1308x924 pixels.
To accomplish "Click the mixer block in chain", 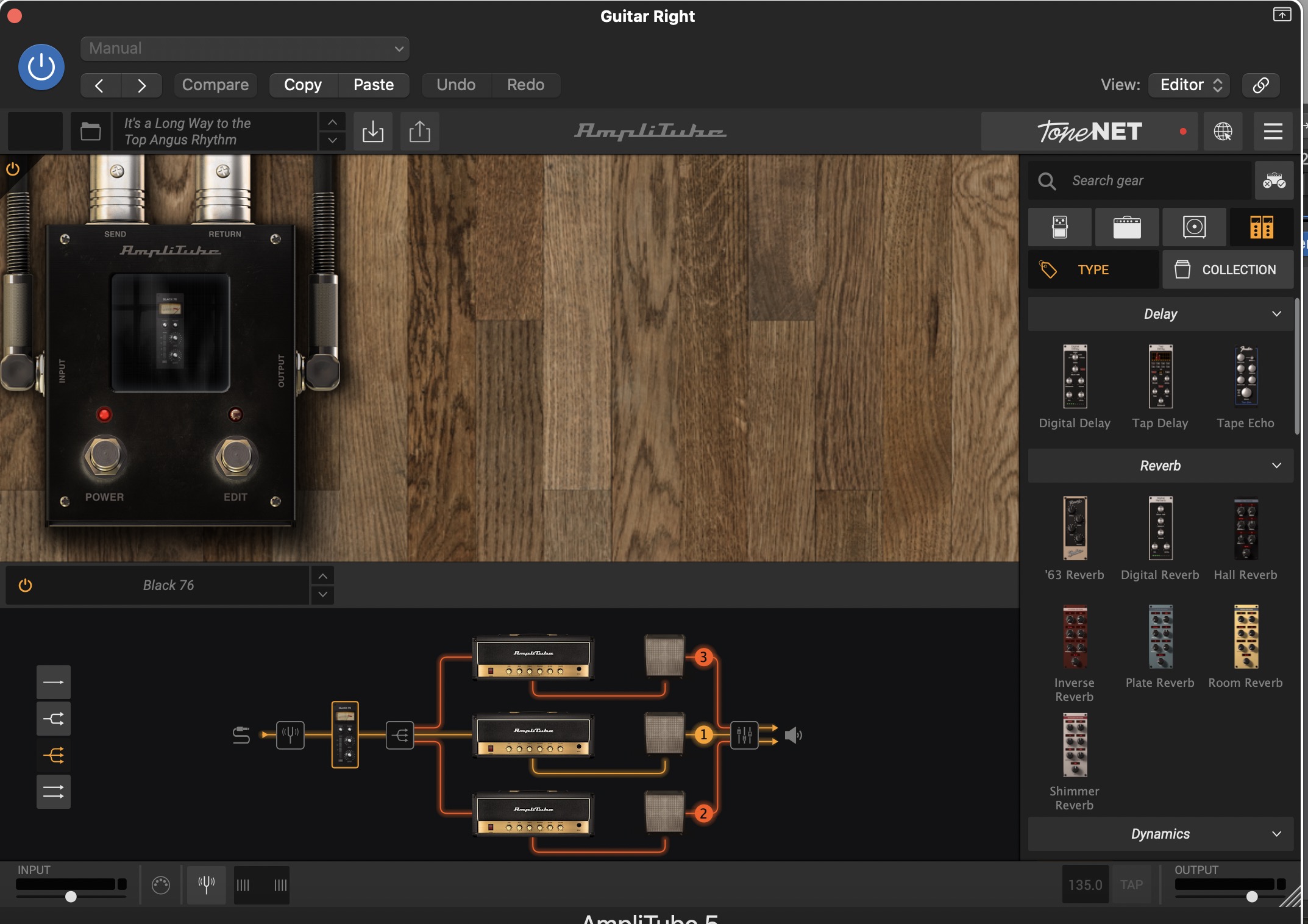I will 744,735.
